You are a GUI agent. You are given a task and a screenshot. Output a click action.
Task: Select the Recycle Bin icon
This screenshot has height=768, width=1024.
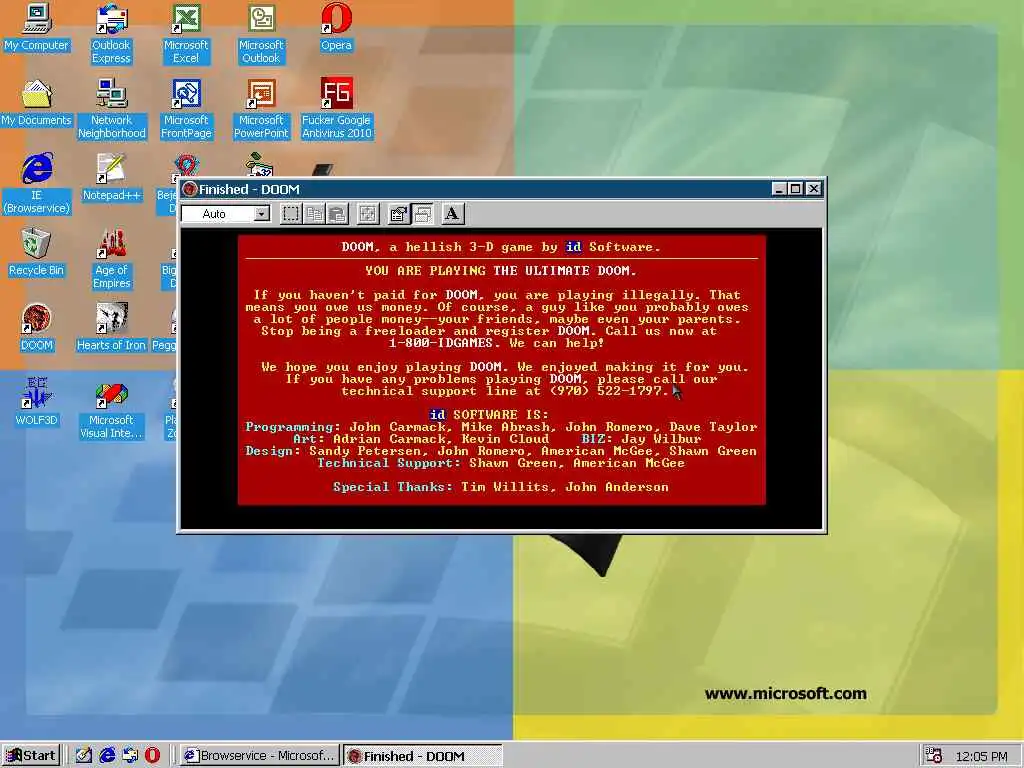[36, 252]
